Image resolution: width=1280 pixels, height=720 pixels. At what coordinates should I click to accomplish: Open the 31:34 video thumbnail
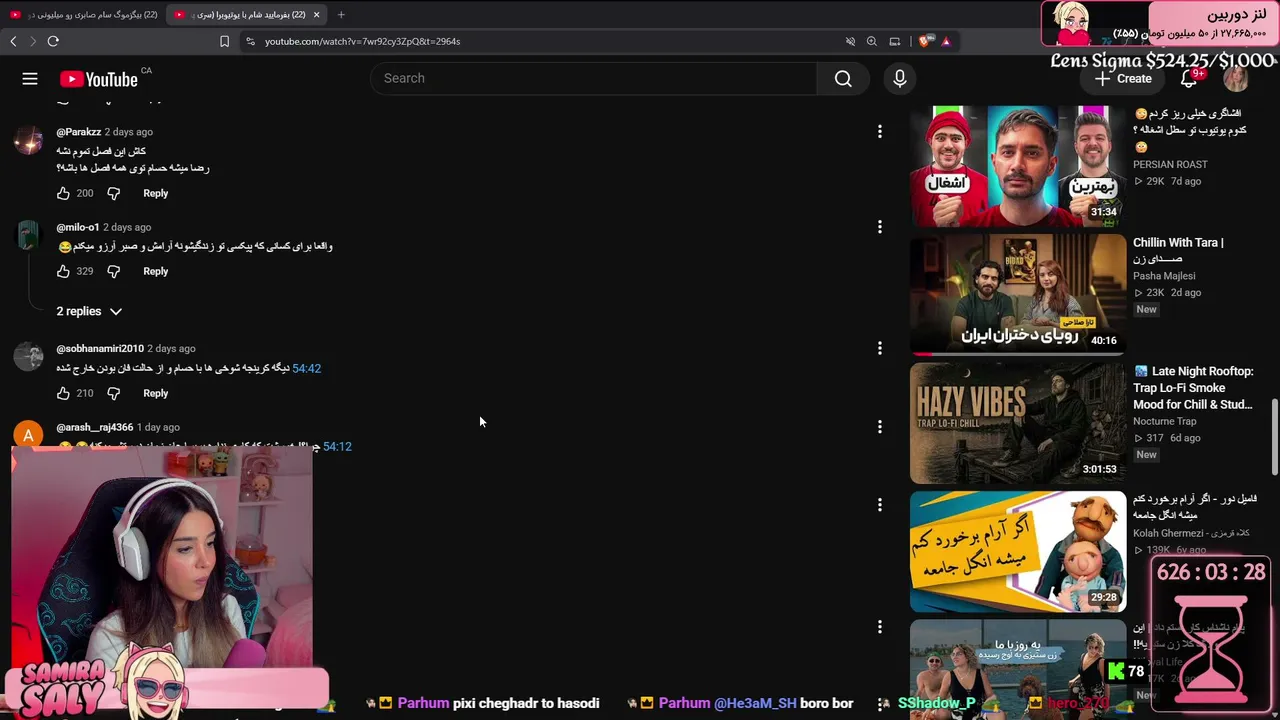[1017, 165]
